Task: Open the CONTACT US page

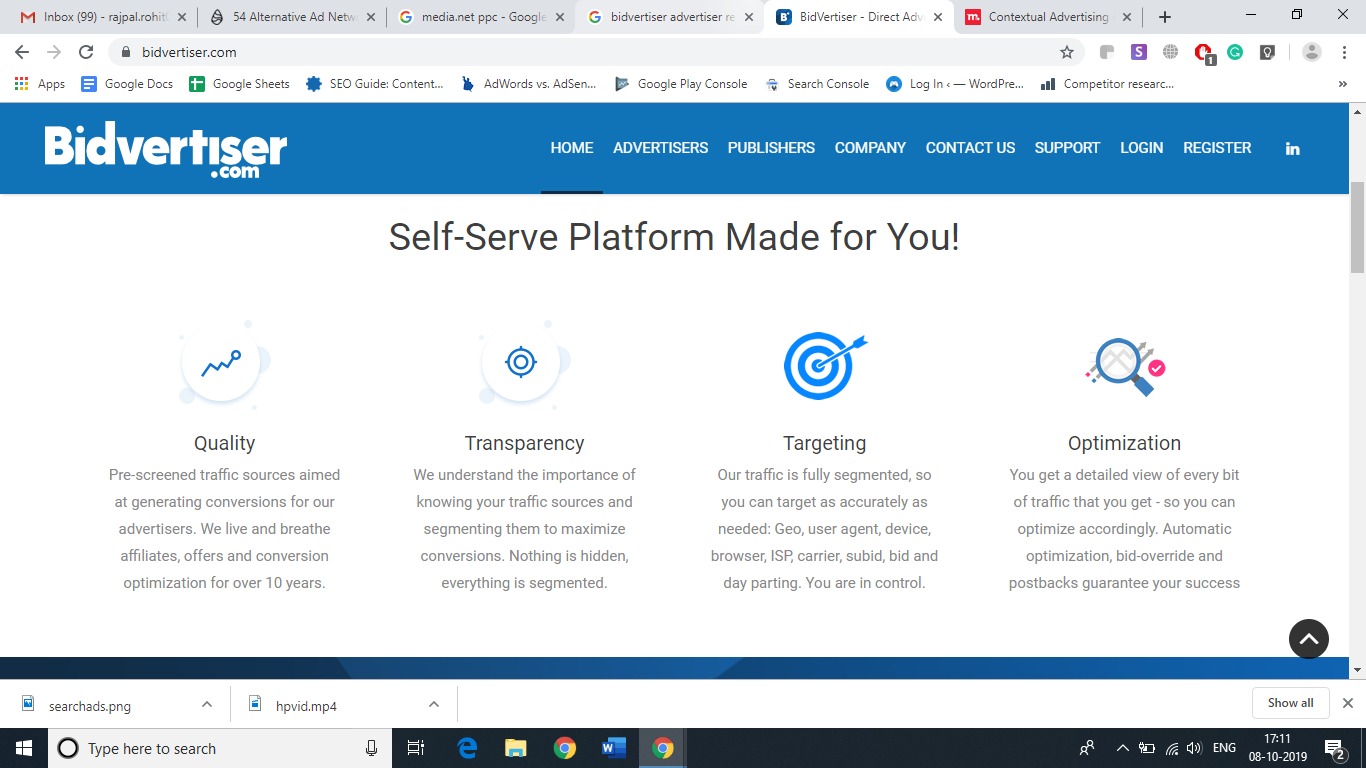Action: pyautogui.click(x=970, y=148)
